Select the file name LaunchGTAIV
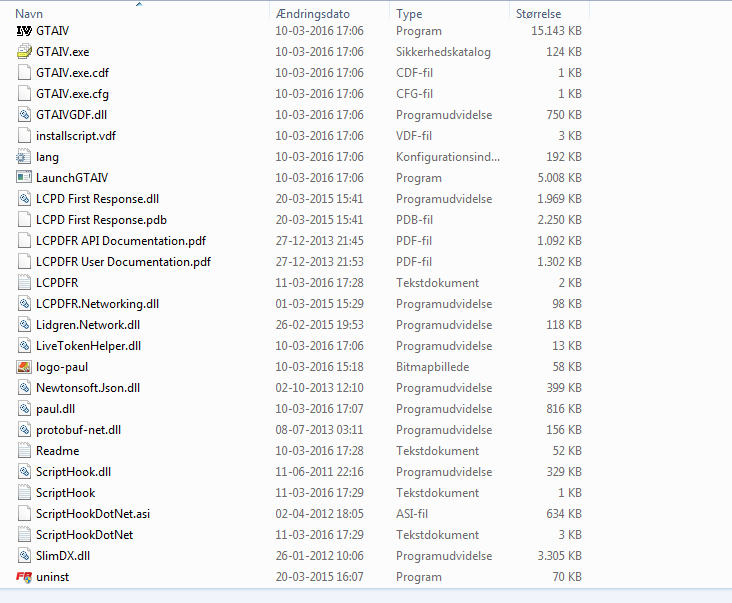The image size is (732, 603). point(72,178)
